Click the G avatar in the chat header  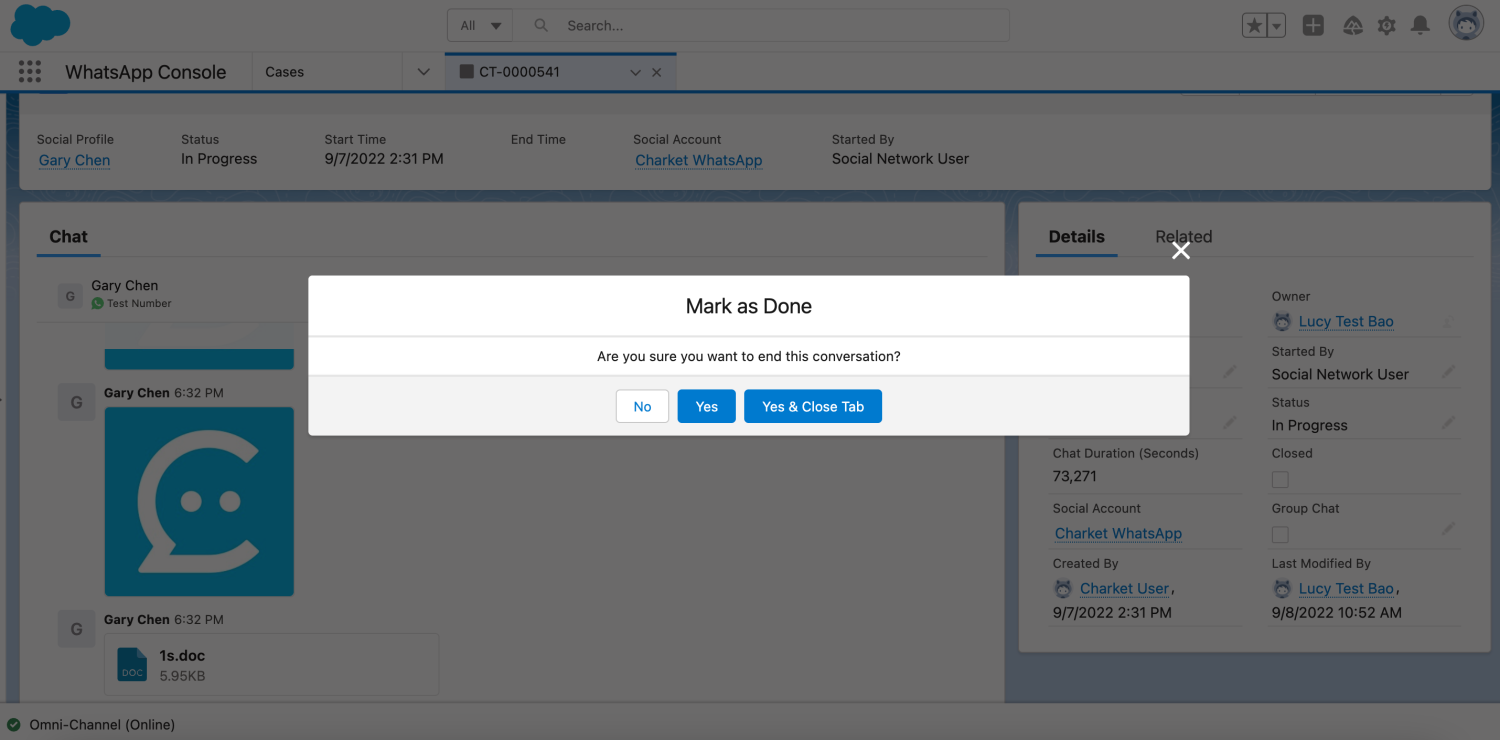point(69,295)
